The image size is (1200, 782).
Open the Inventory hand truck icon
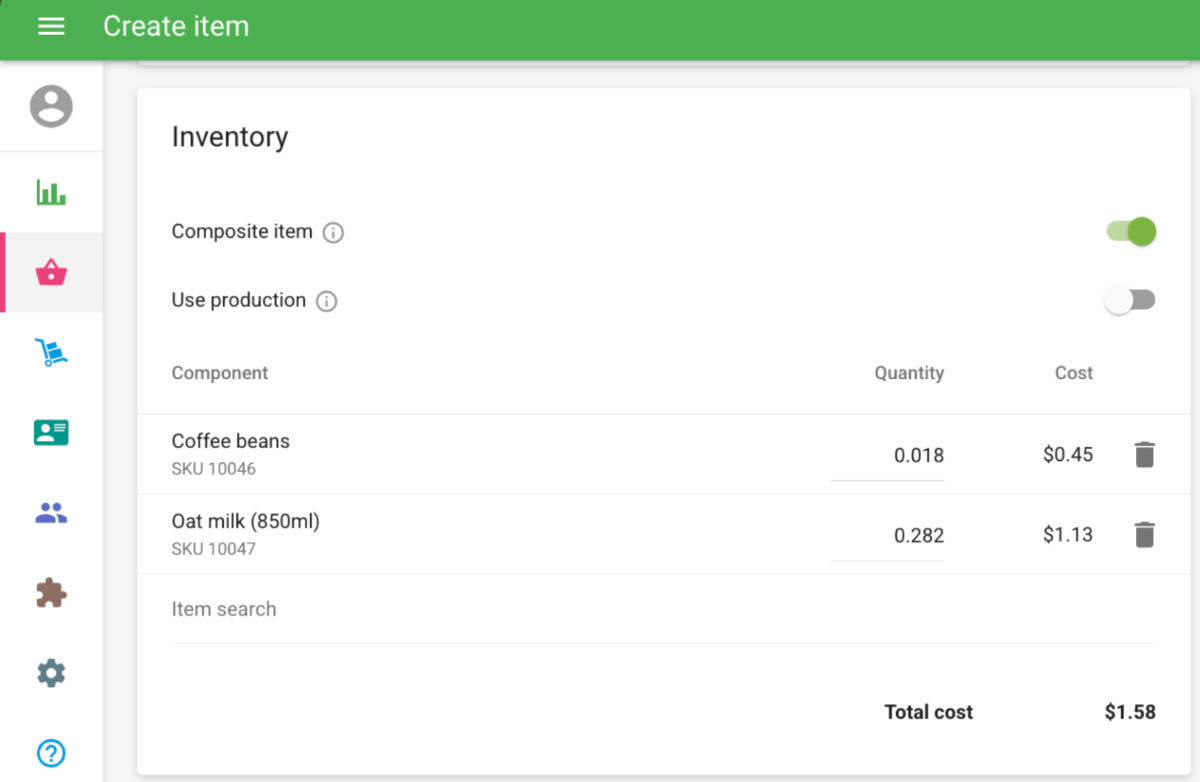51,352
